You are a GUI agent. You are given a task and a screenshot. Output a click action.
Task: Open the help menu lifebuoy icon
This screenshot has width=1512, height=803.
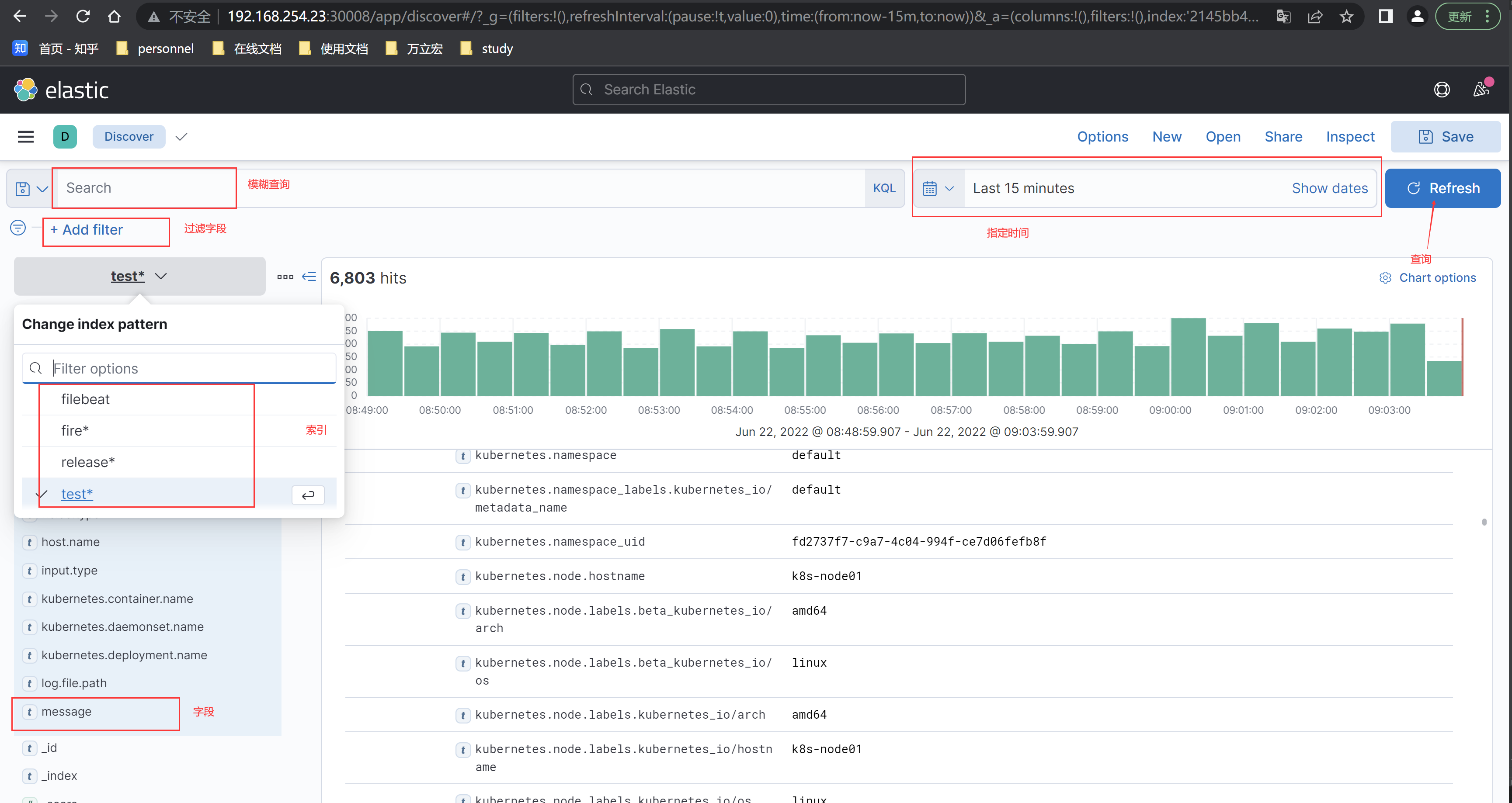(x=1442, y=90)
